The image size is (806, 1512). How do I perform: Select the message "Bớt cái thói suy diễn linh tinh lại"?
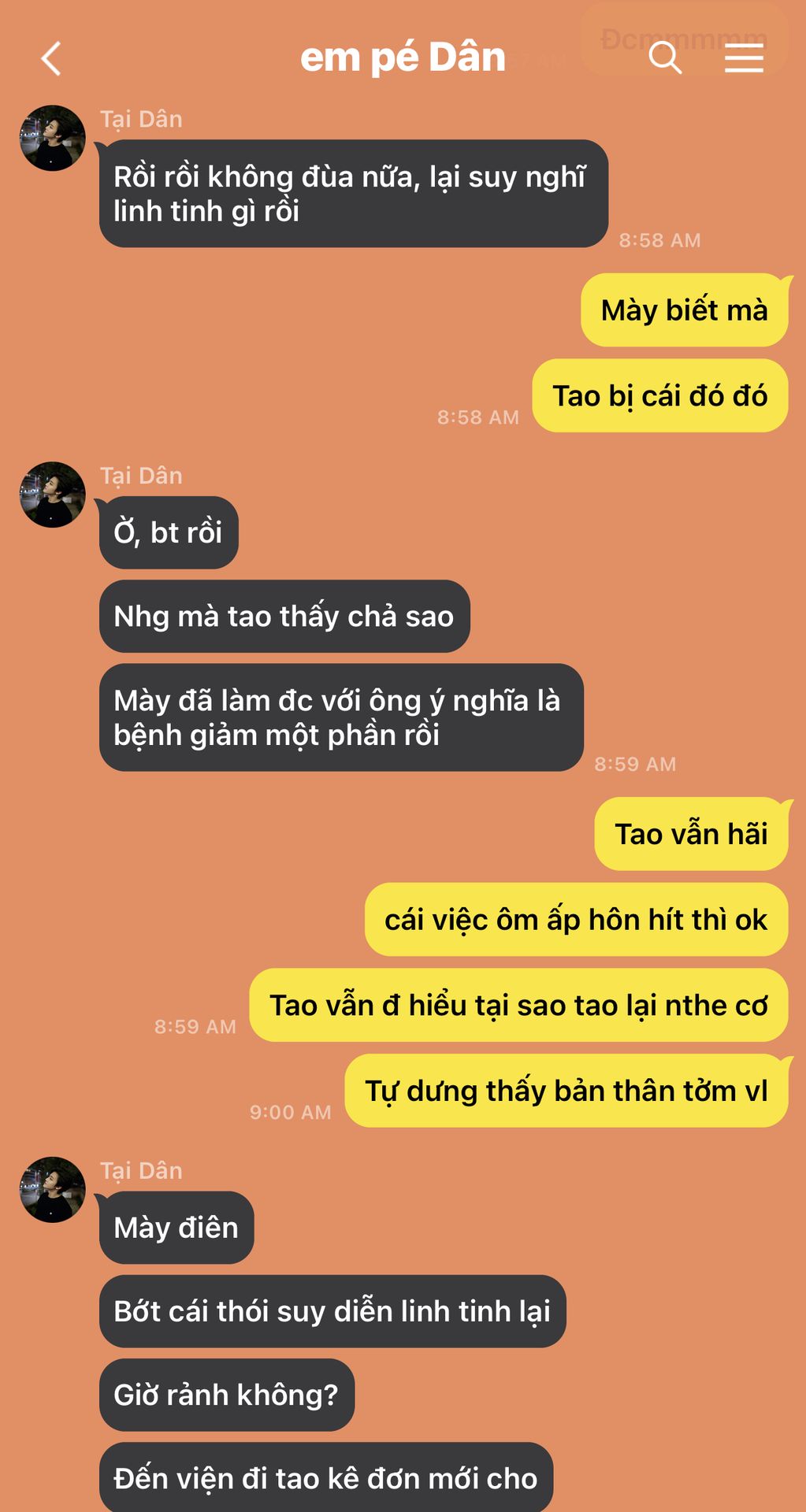coord(332,1311)
